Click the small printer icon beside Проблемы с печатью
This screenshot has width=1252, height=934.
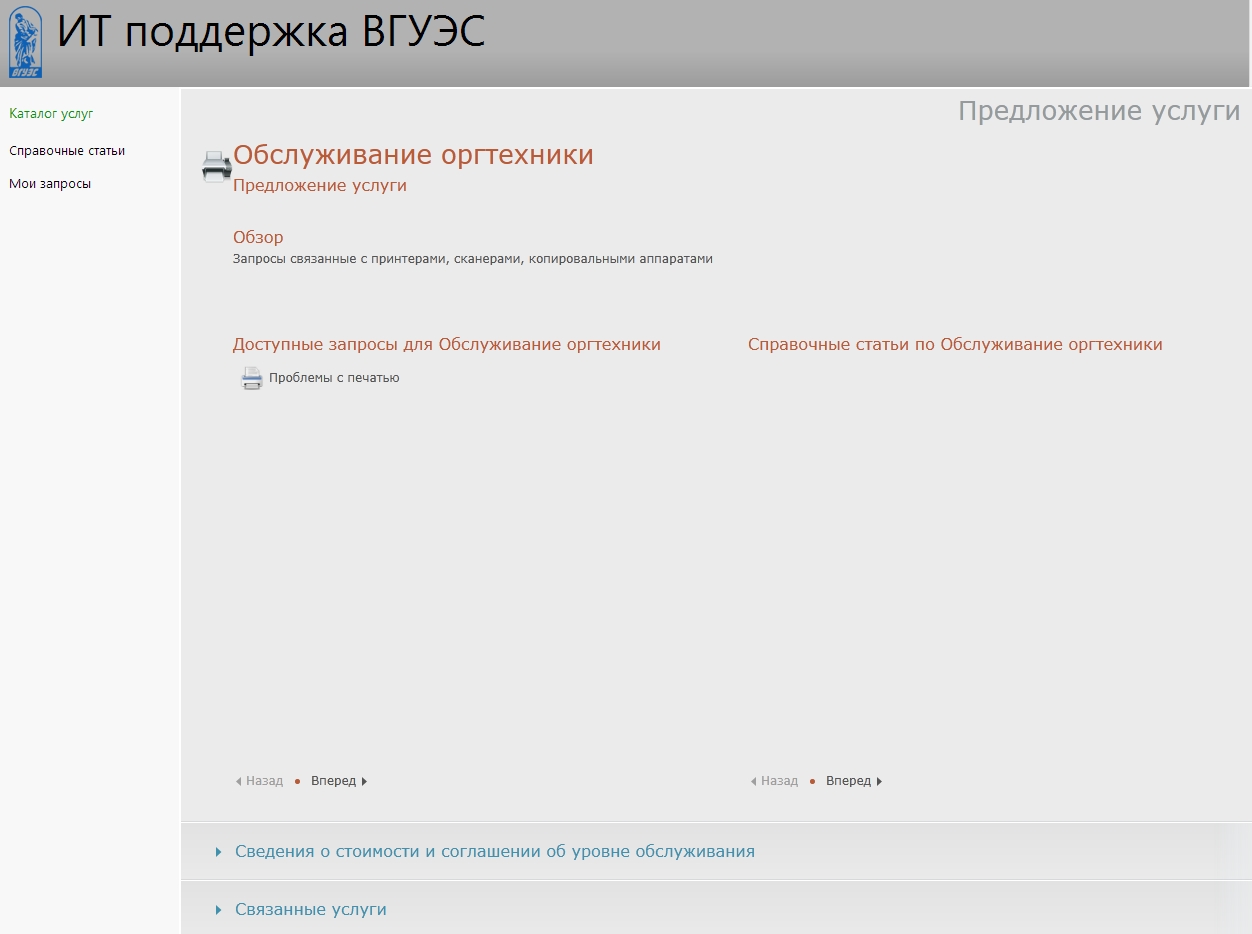tap(252, 378)
